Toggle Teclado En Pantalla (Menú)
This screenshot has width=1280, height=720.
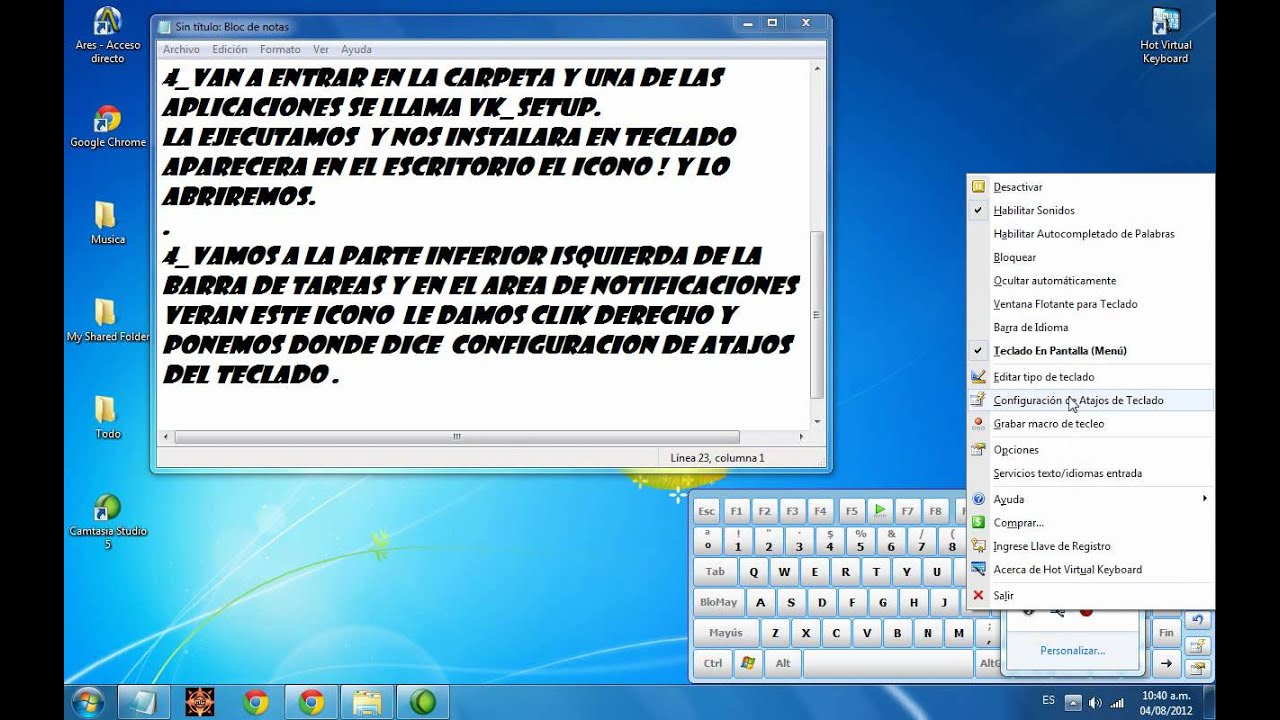1090,351
